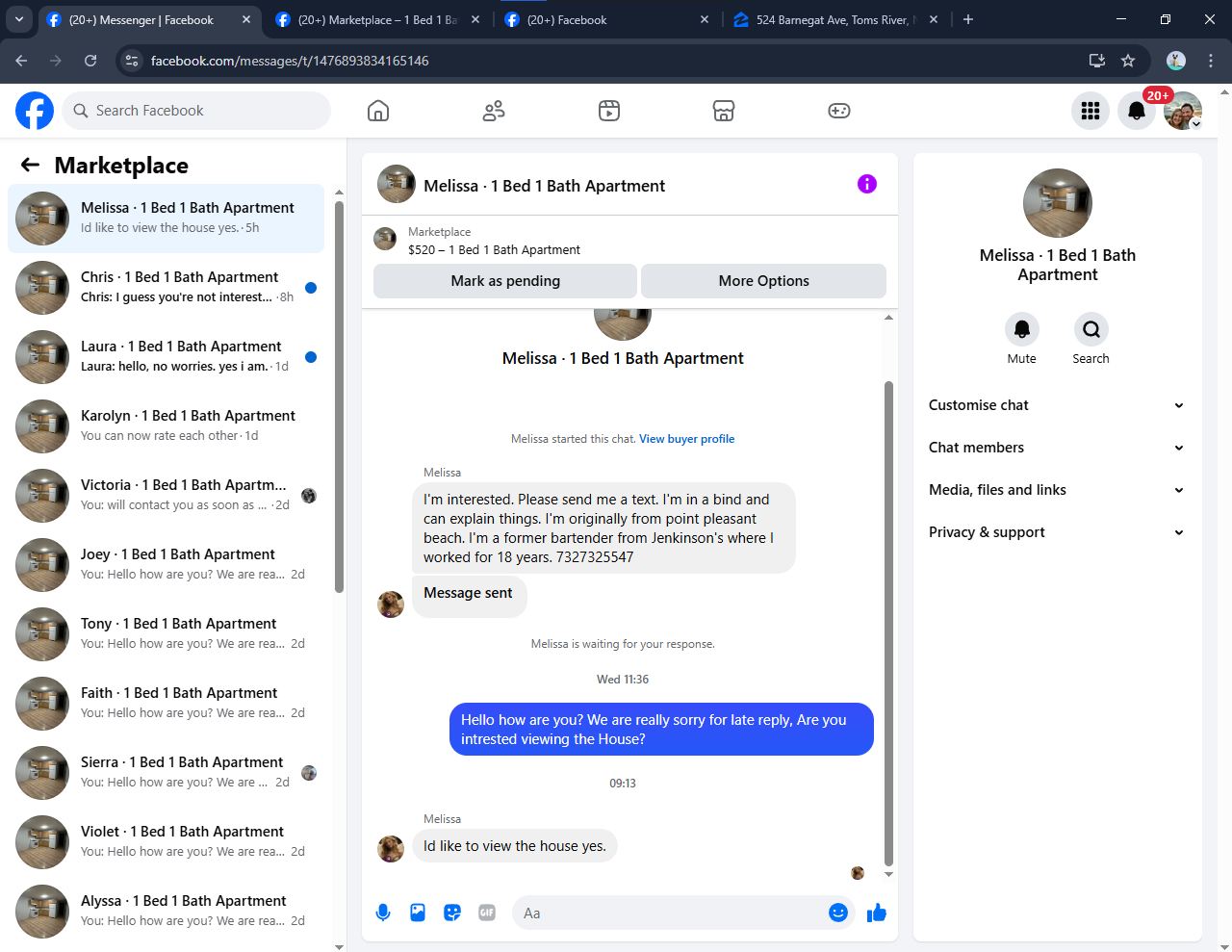The width and height of the screenshot is (1232, 952).
Task: Open the Facebook menu grid icon
Action: (1091, 111)
